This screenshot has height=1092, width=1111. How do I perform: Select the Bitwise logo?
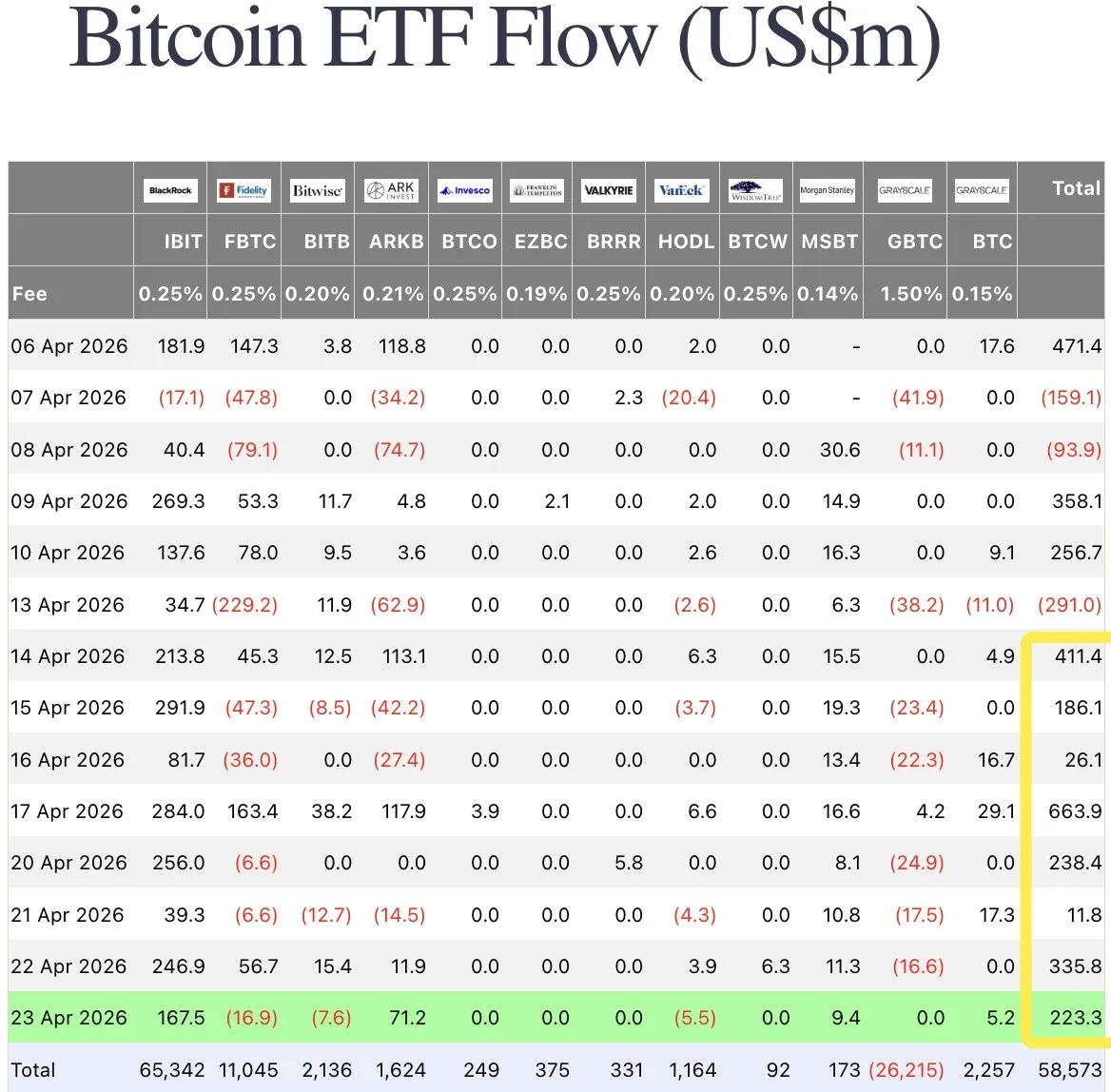317,190
